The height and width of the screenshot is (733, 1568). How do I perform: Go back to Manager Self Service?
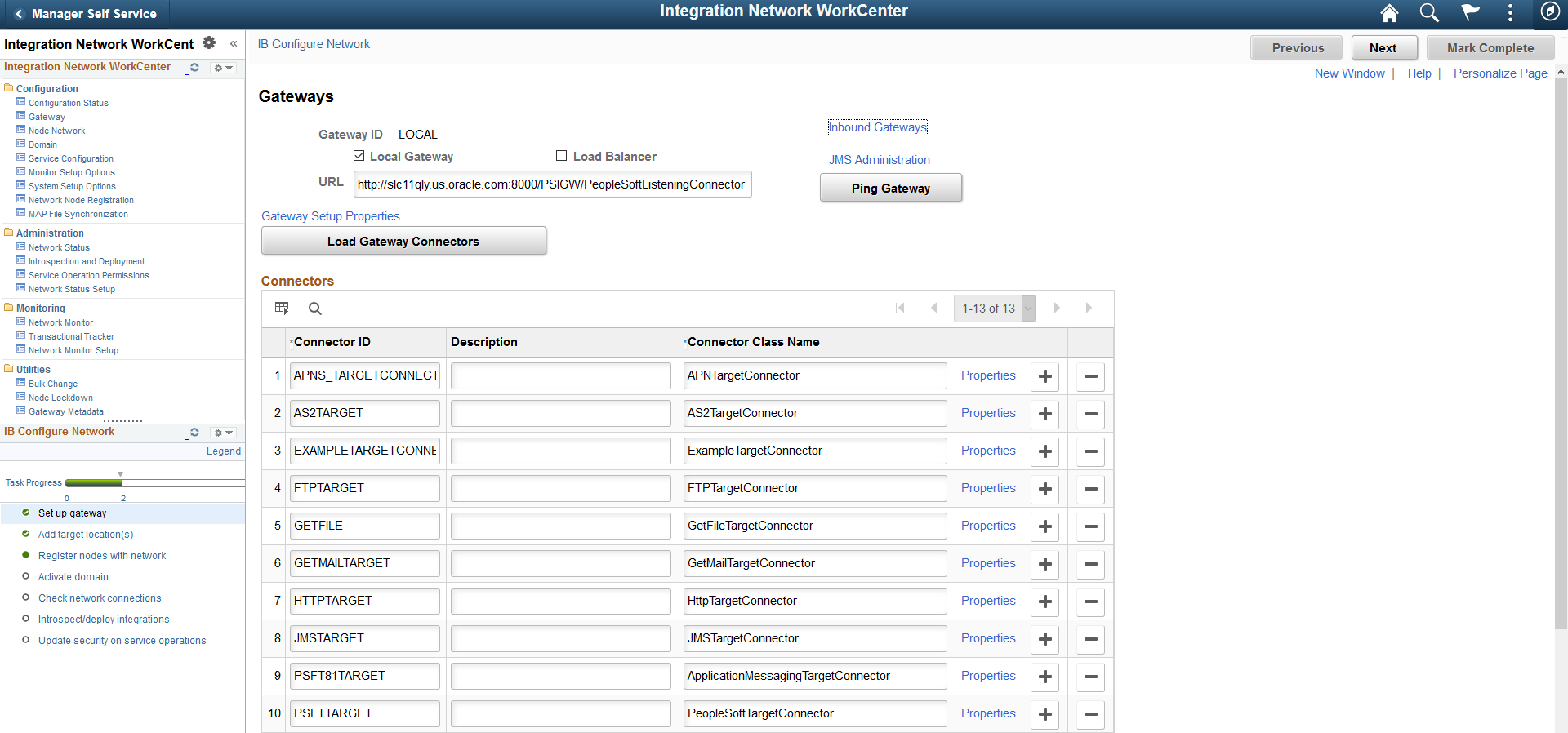point(85,13)
